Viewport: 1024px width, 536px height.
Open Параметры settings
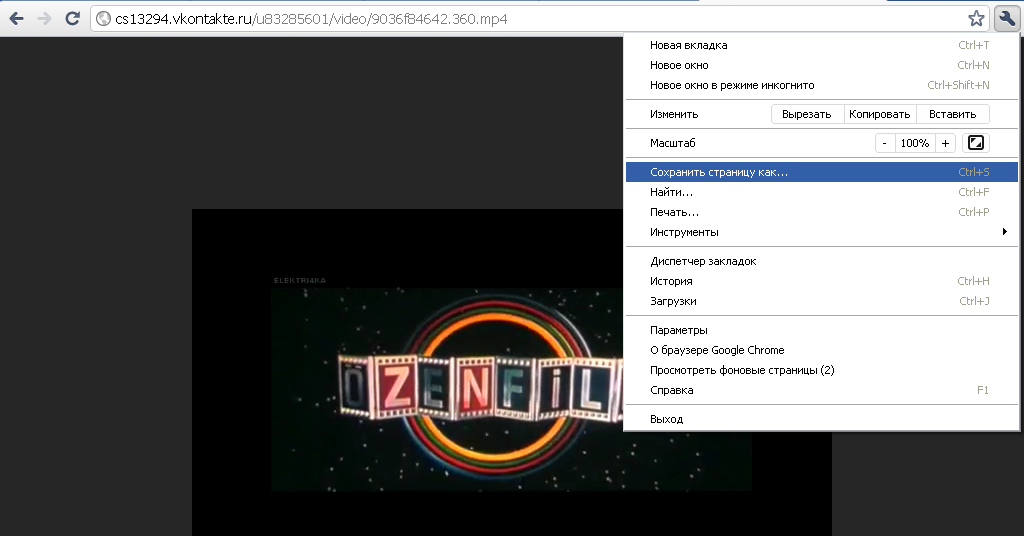click(x=822, y=330)
